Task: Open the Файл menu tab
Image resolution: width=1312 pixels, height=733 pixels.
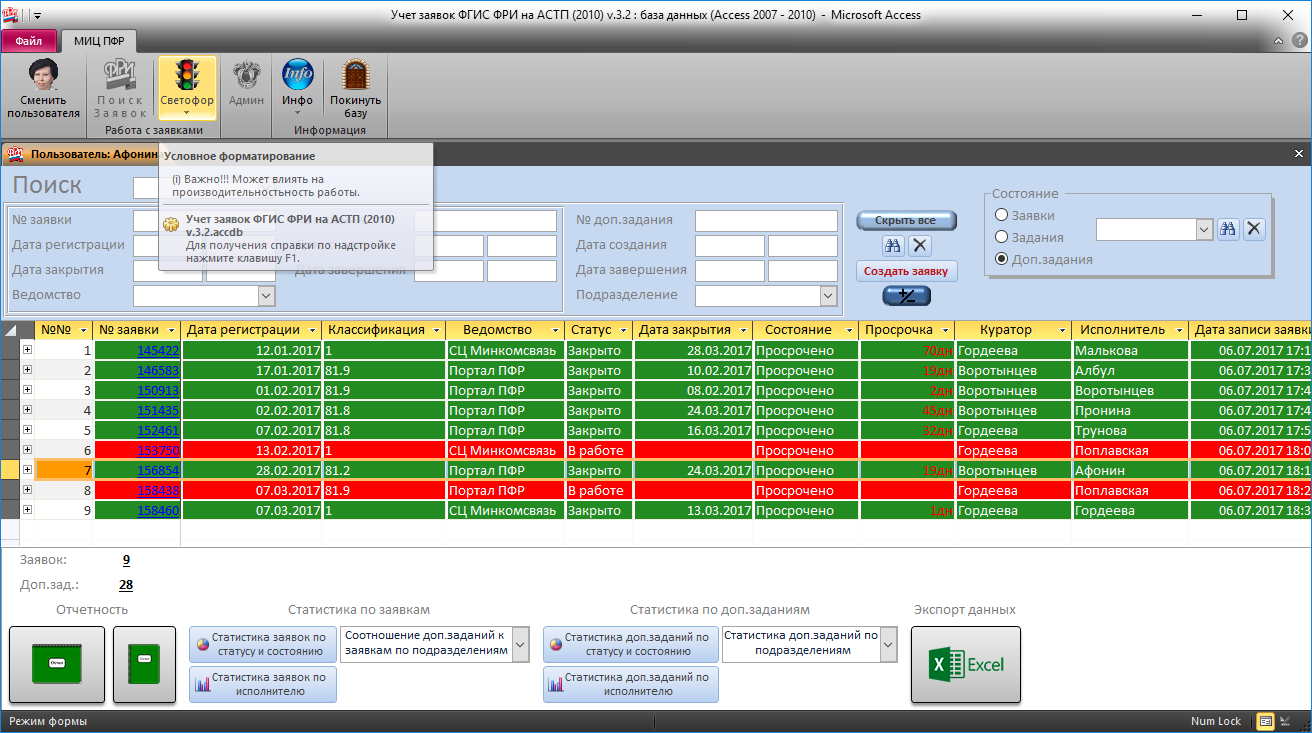Action: [28, 41]
